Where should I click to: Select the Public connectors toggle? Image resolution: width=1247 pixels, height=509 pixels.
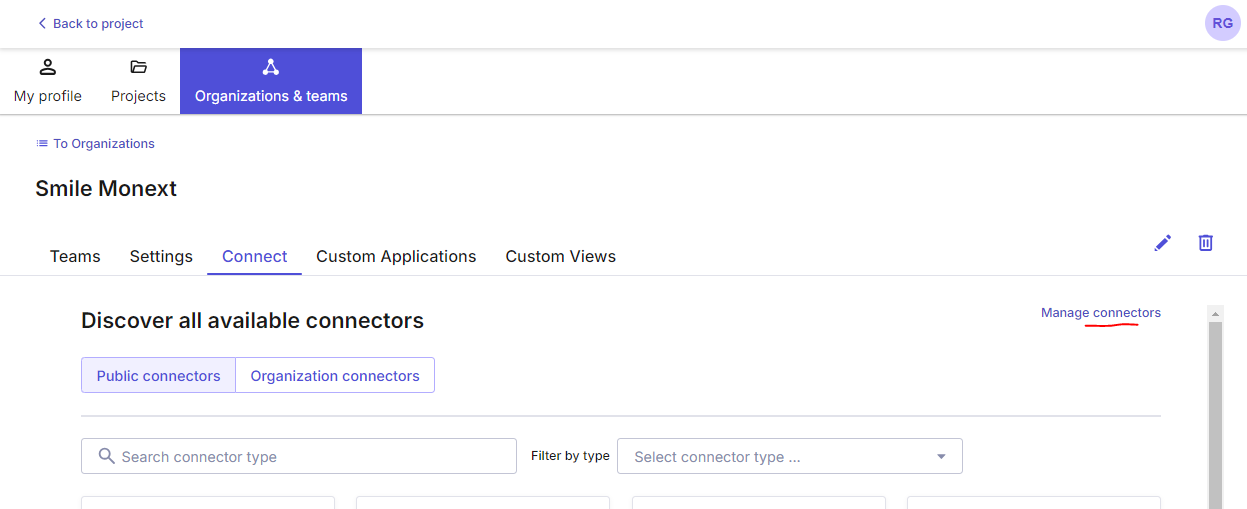point(158,376)
